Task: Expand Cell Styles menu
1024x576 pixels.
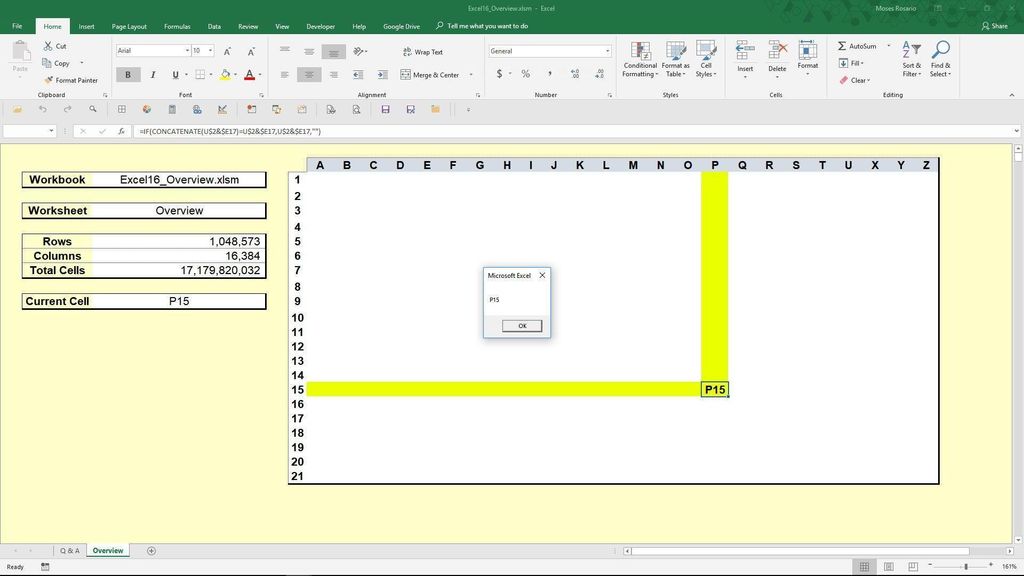Action: (x=706, y=60)
